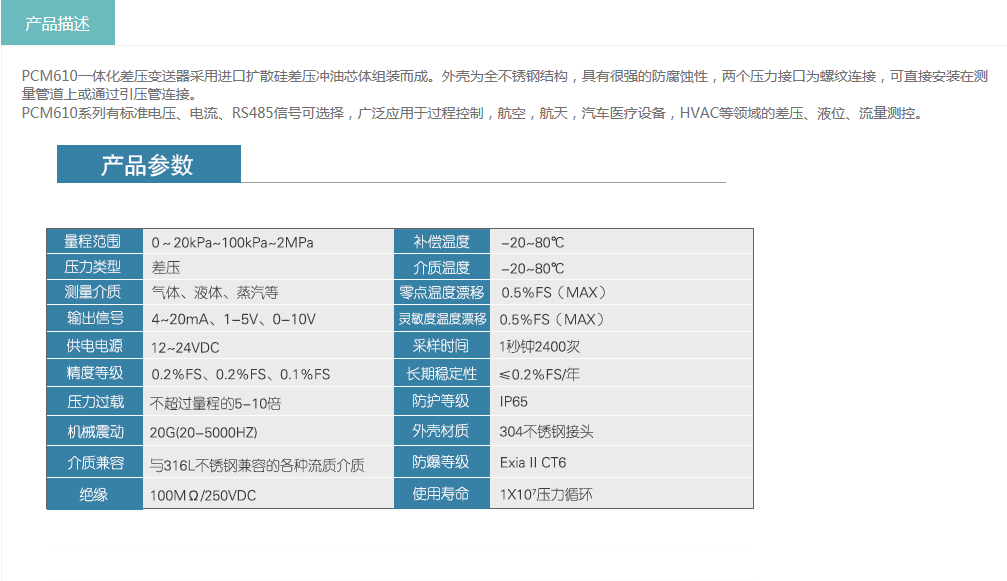The image size is (1007, 581).
Task: Click the value 4~20mA、1-5V、0-10V
Action: click(233, 319)
